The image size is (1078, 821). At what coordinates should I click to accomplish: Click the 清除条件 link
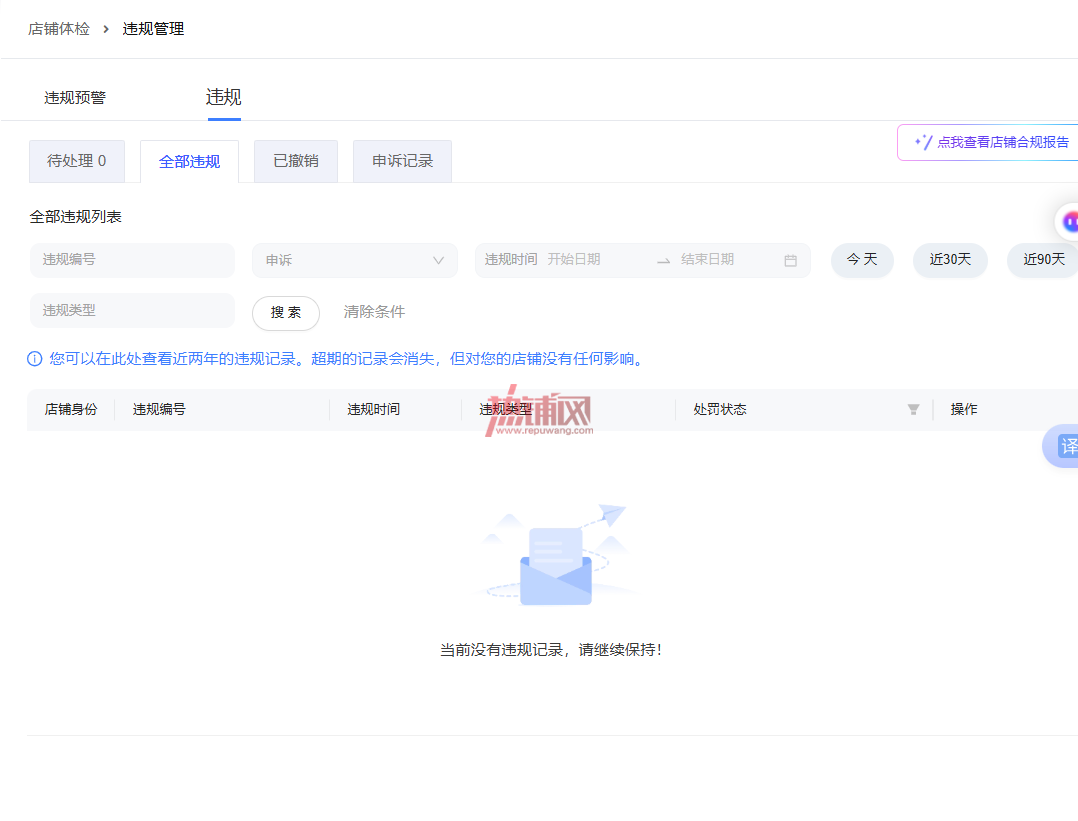tap(374, 312)
